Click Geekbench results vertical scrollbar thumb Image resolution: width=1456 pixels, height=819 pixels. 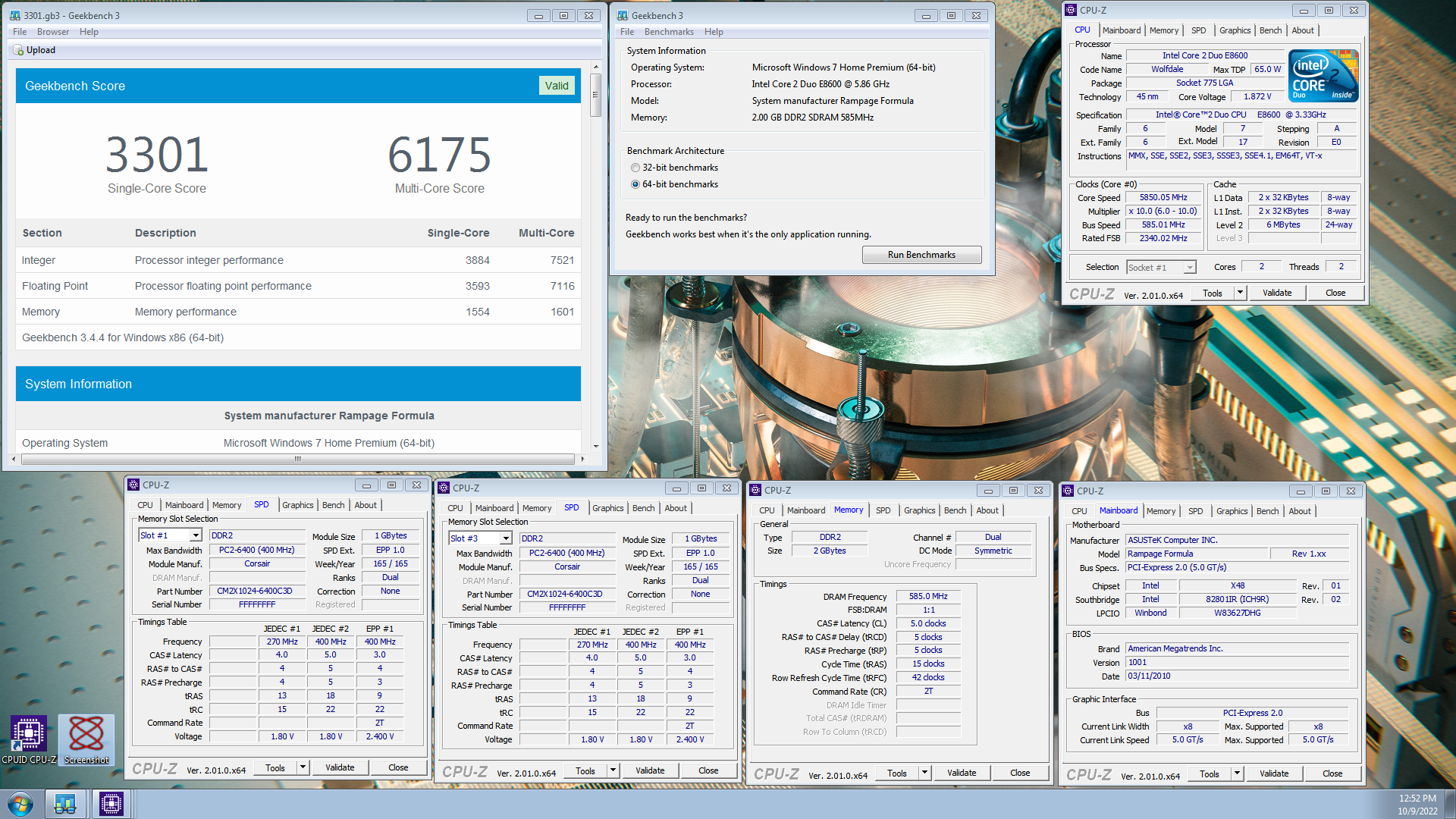coord(596,95)
